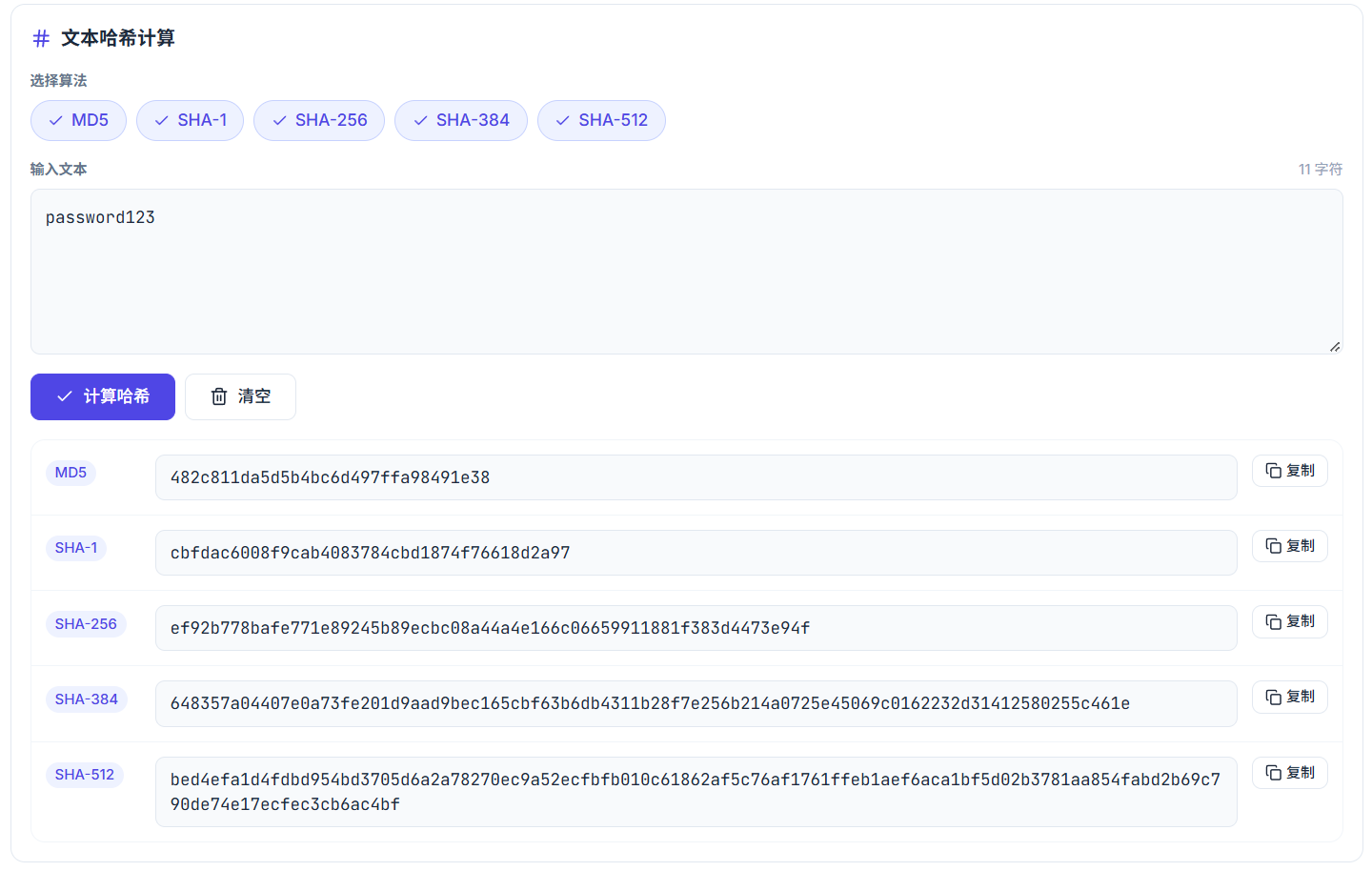Toggle the SHA-1 algorithm chip
The width and height of the screenshot is (1372, 871).
(x=190, y=120)
